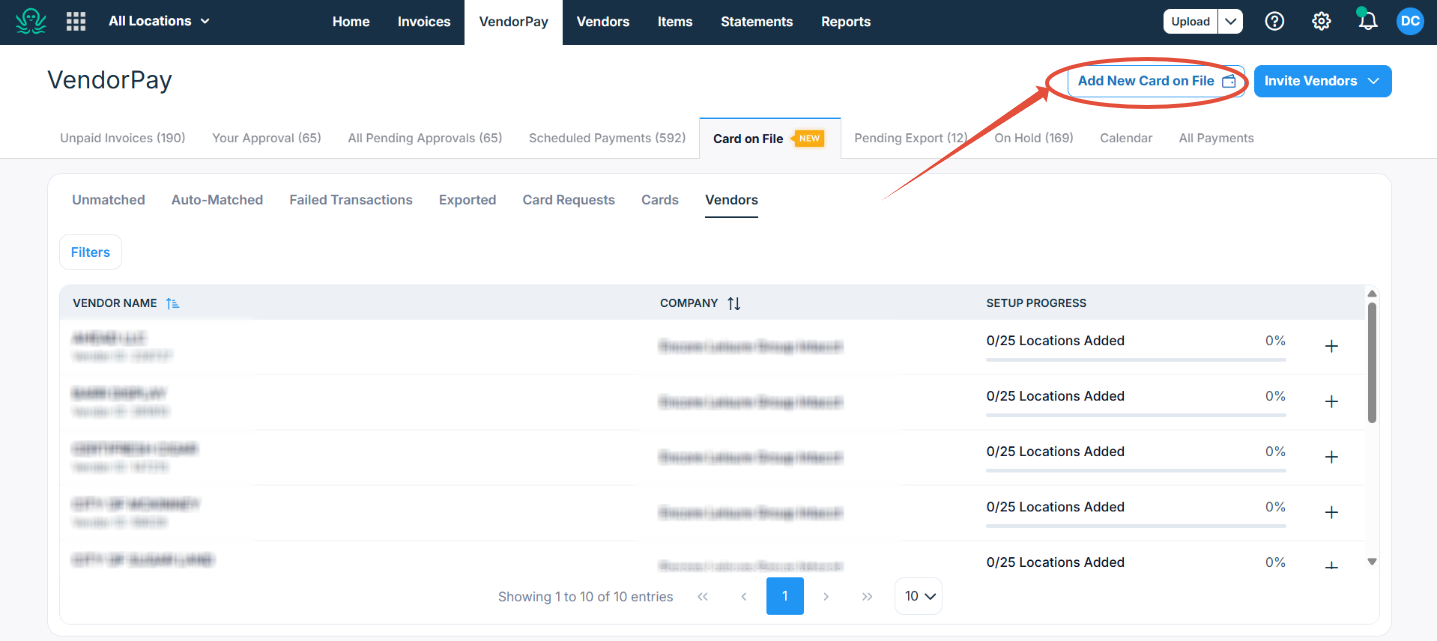Click first row setup progress bar
Screen dimensions: 1437x641
[x=1136, y=359]
